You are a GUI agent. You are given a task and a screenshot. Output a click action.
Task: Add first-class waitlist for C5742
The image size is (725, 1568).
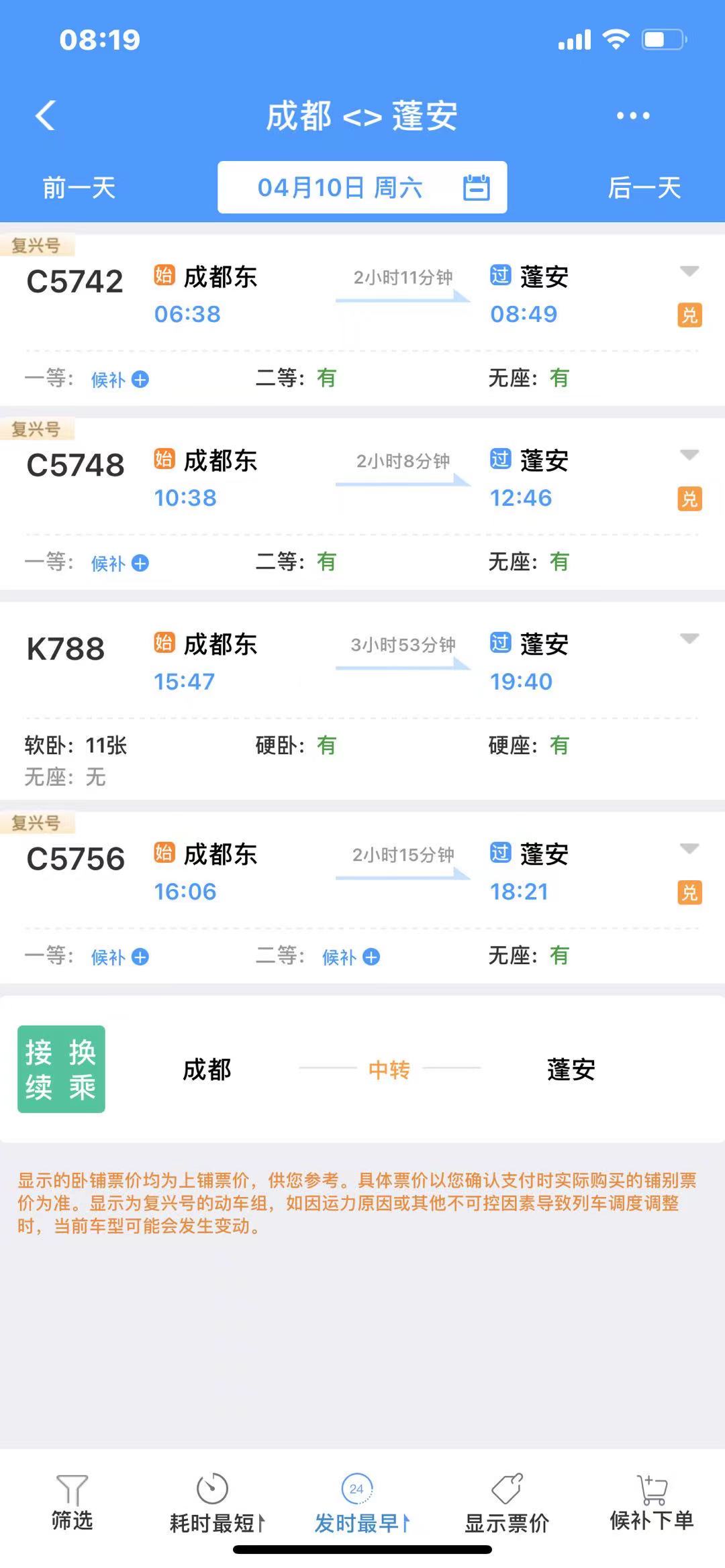click(140, 380)
